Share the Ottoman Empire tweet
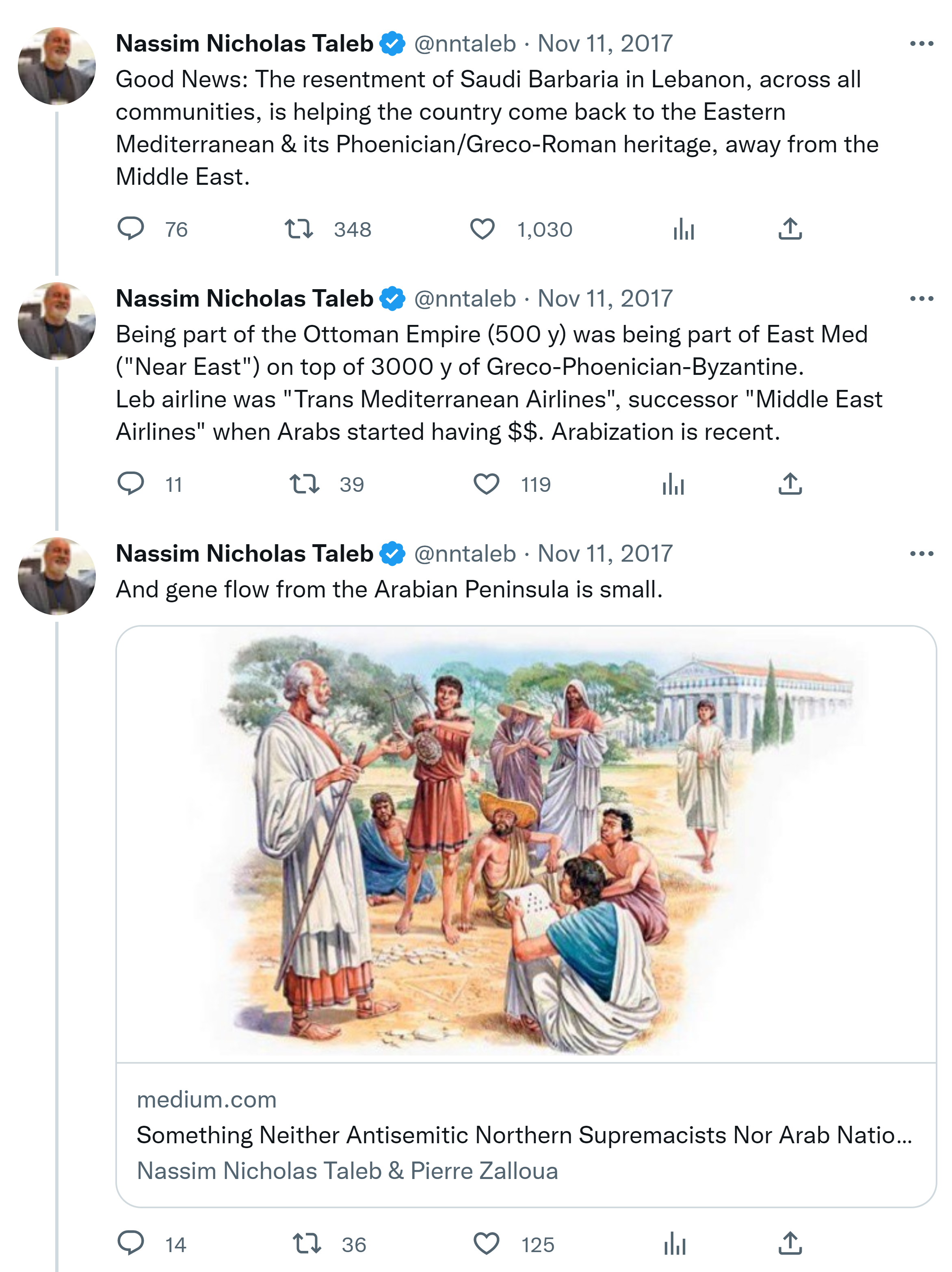 tap(790, 484)
